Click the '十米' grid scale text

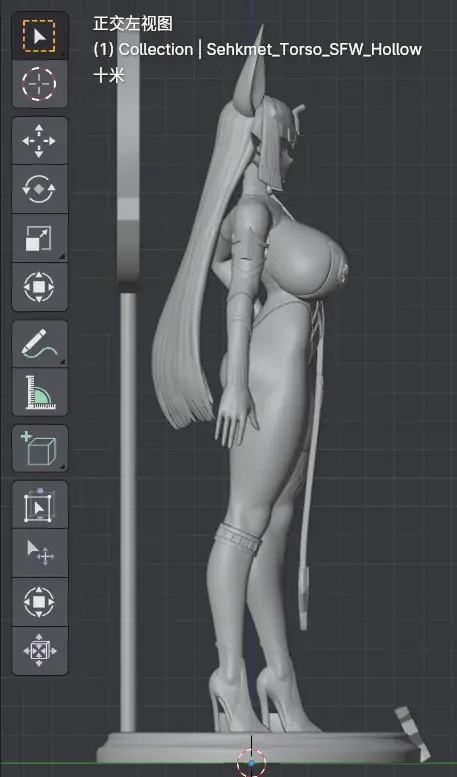pyautogui.click(x=109, y=75)
